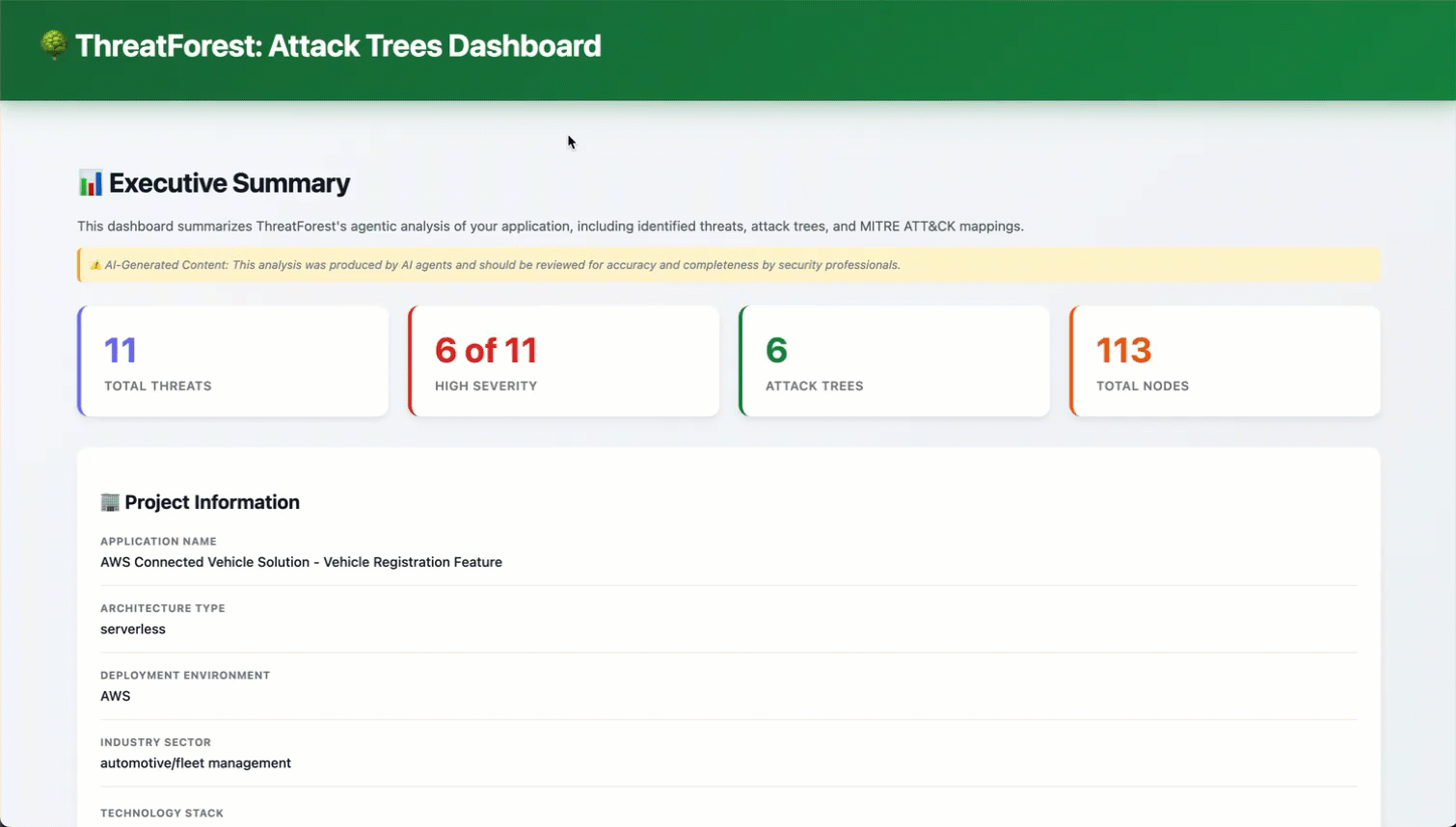Click the automotive/fleet management industry sector text

195,762
